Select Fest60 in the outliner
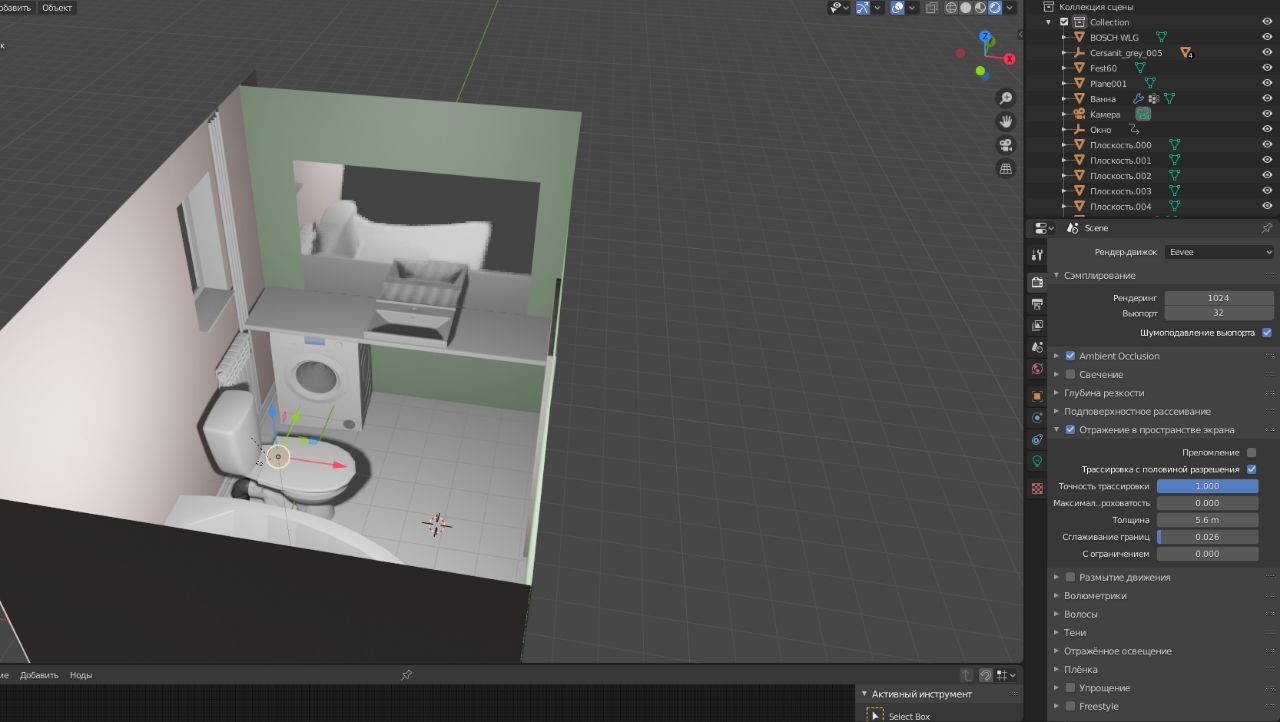 point(1103,68)
